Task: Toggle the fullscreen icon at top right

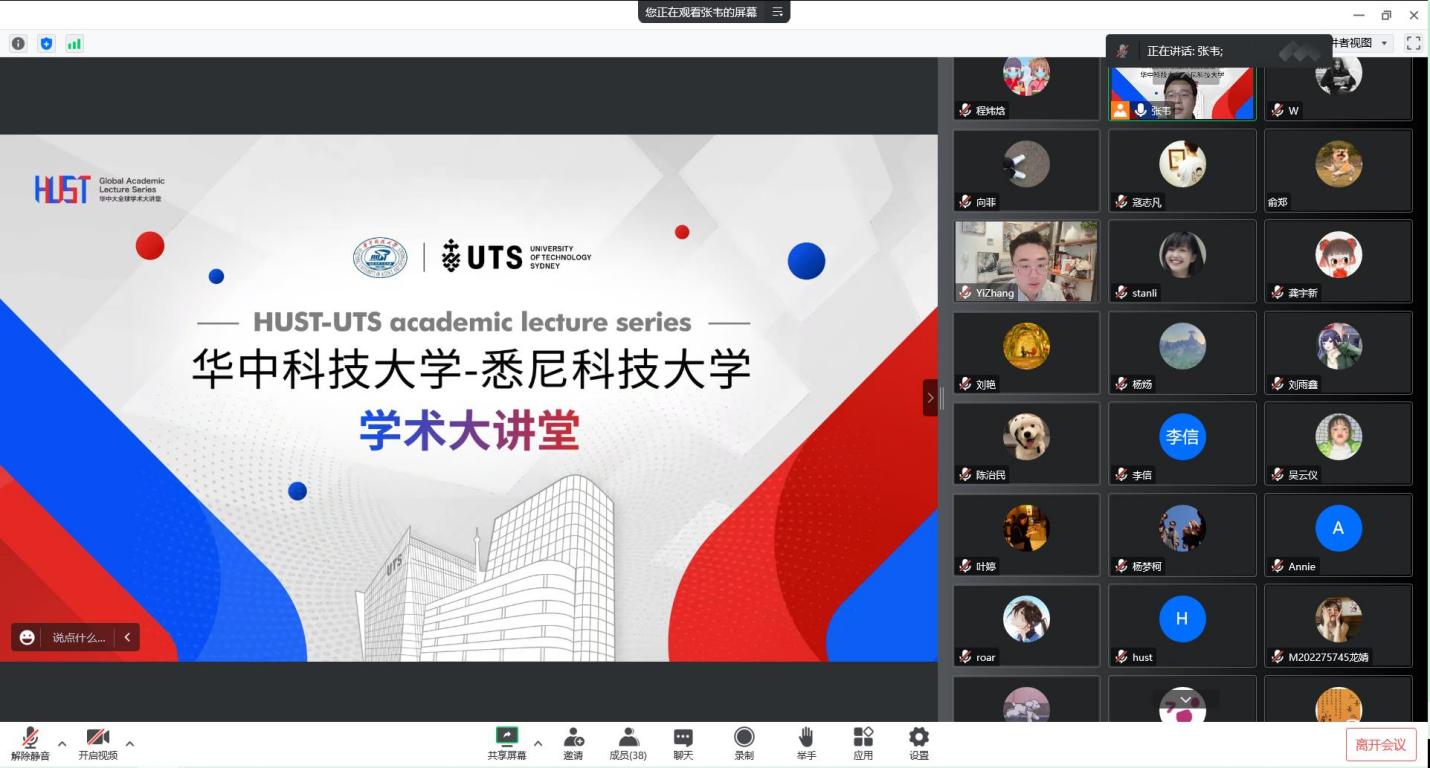Action: [x=1413, y=43]
